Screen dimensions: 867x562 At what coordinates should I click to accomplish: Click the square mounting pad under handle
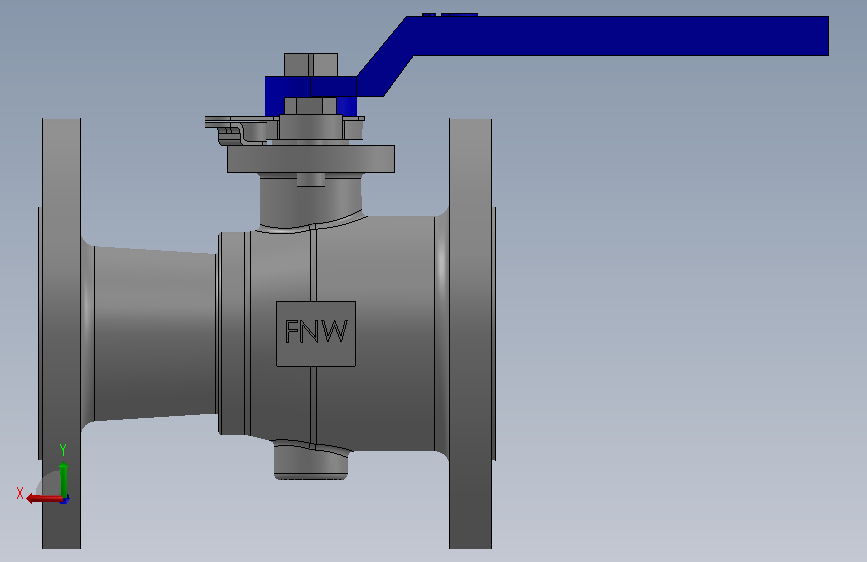tap(311, 159)
